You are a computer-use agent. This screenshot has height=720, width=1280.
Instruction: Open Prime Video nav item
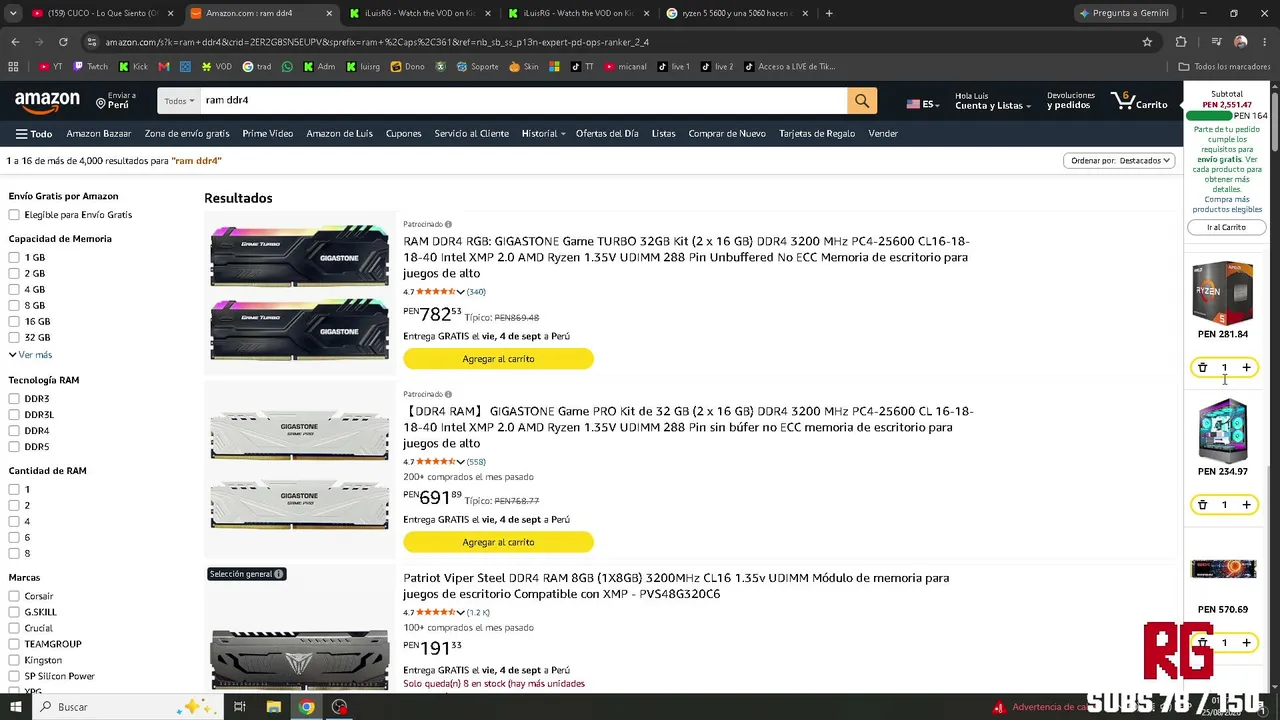[x=267, y=133]
